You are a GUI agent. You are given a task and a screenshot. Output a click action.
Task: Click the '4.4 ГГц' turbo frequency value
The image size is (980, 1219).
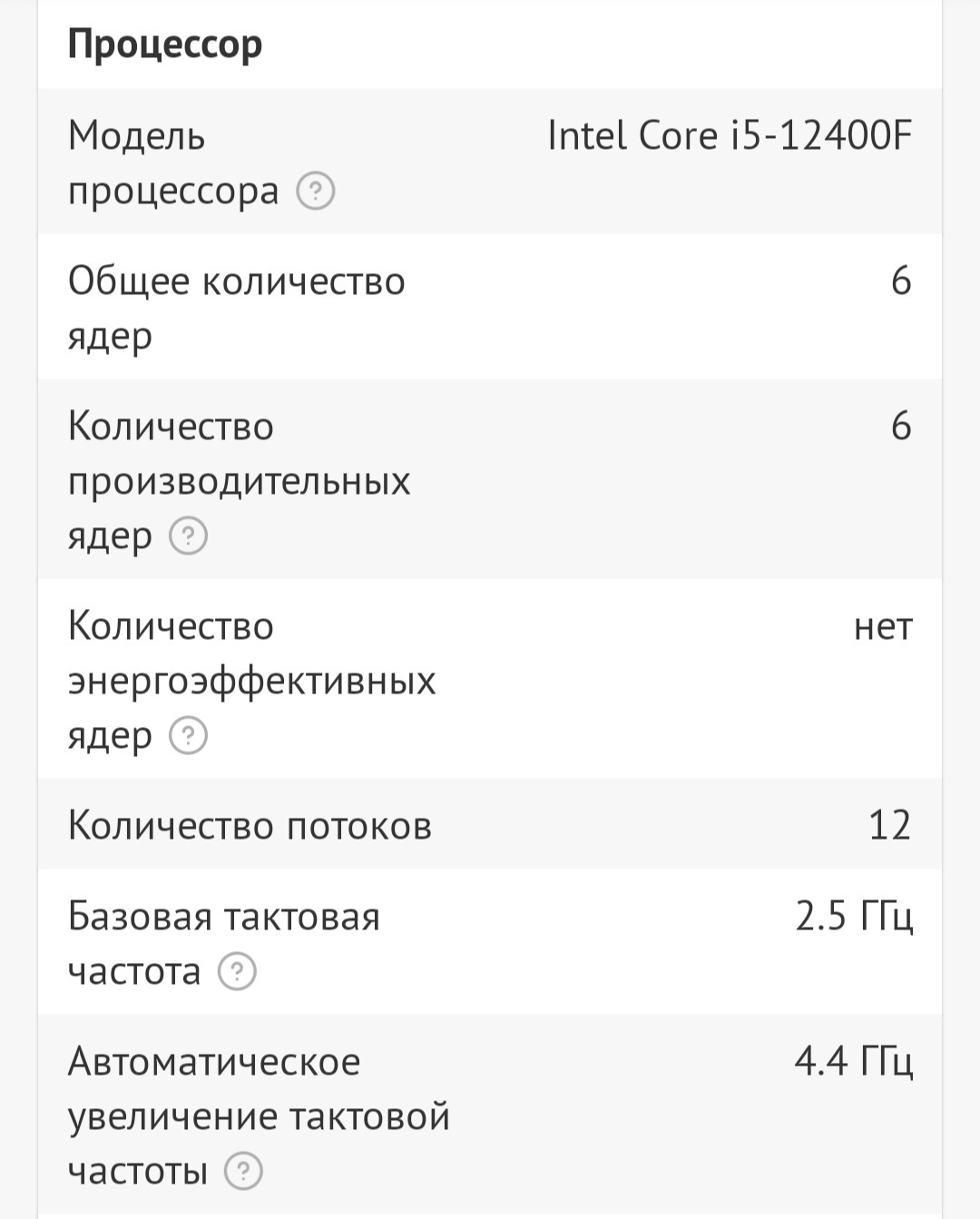[853, 1062]
